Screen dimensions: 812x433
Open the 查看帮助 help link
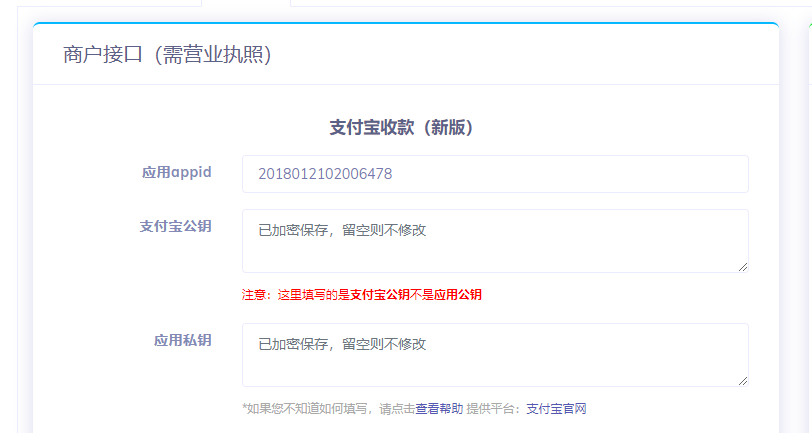point(439,409)
